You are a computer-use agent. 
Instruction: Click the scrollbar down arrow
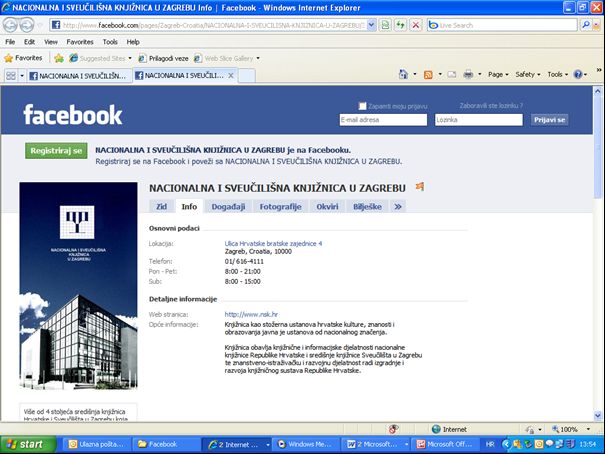(x=598, y=416)
